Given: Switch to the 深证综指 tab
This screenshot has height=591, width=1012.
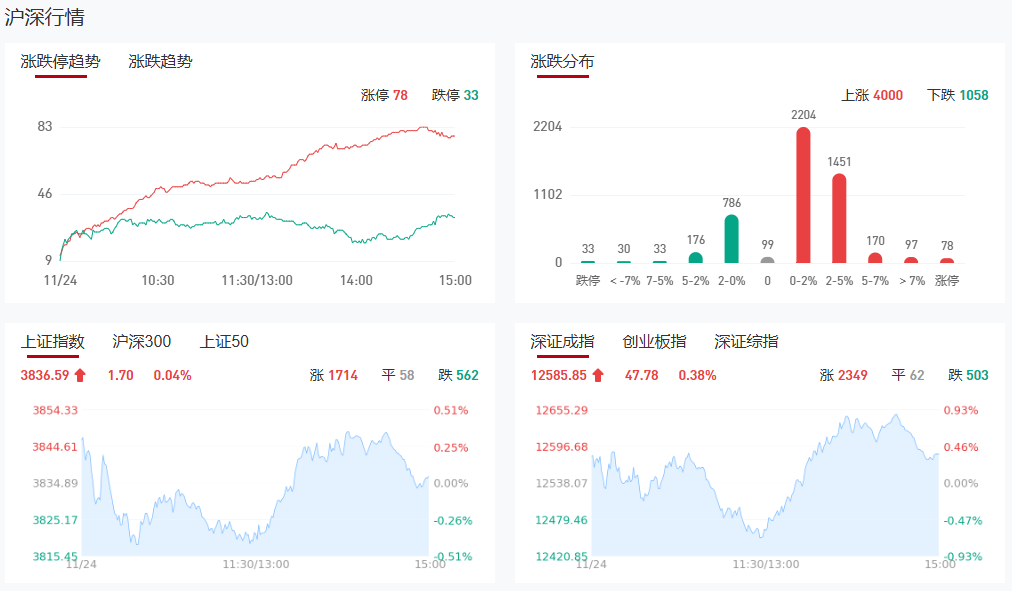Looking at the screenshot, I should tap(746, 341).
